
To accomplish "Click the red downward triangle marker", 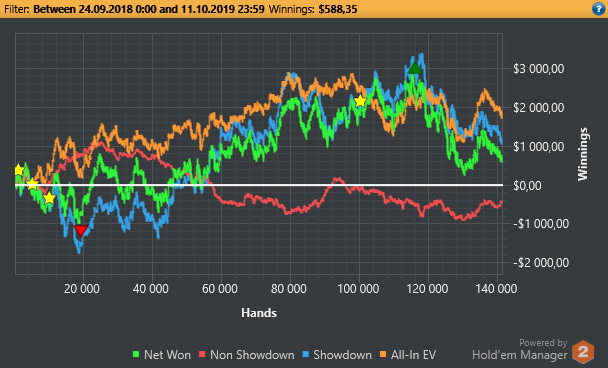I will pos(81,231).
